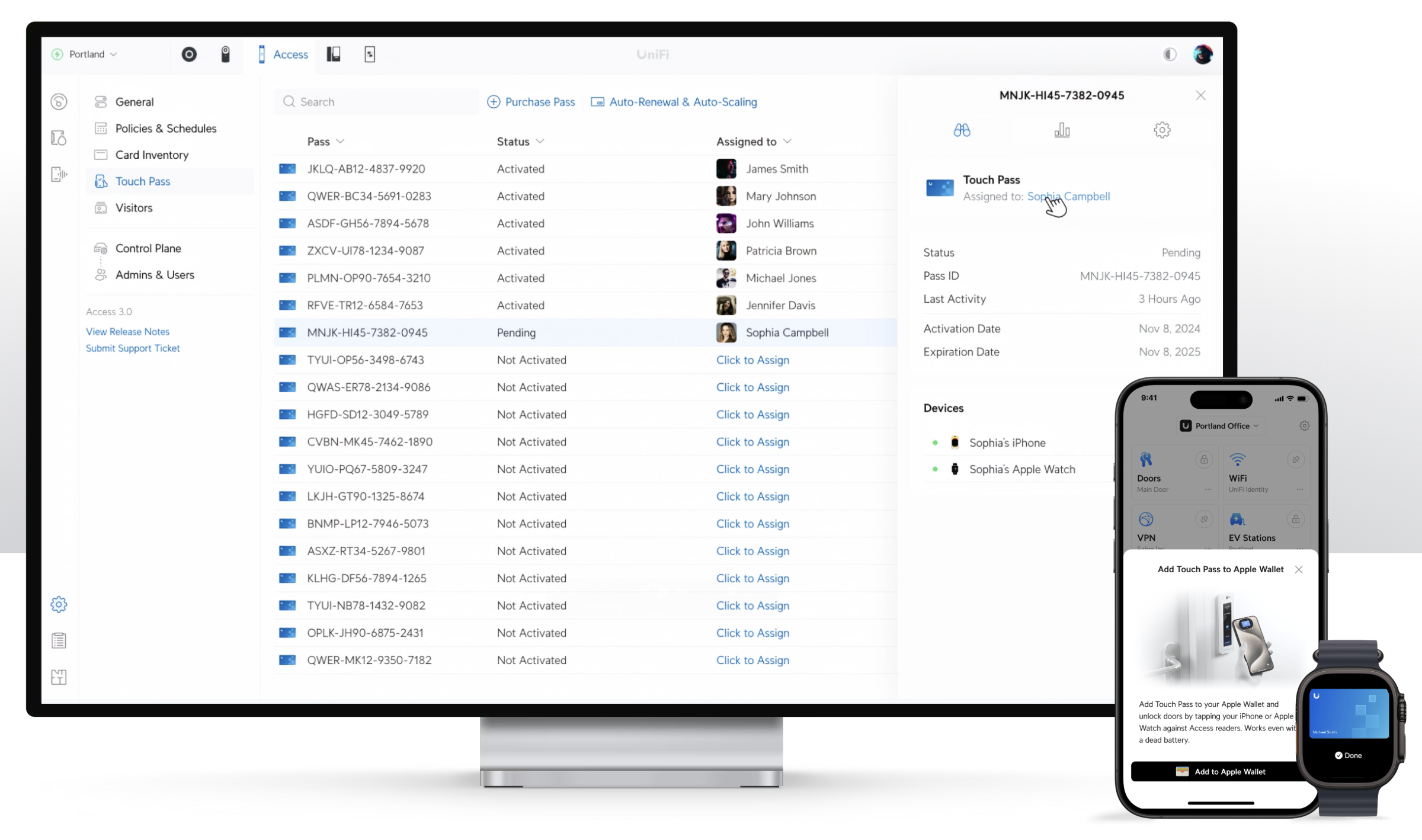Screen dimensions: 1422x840
Task: Sort by the Status column chevron
Action: pos(540,142)
